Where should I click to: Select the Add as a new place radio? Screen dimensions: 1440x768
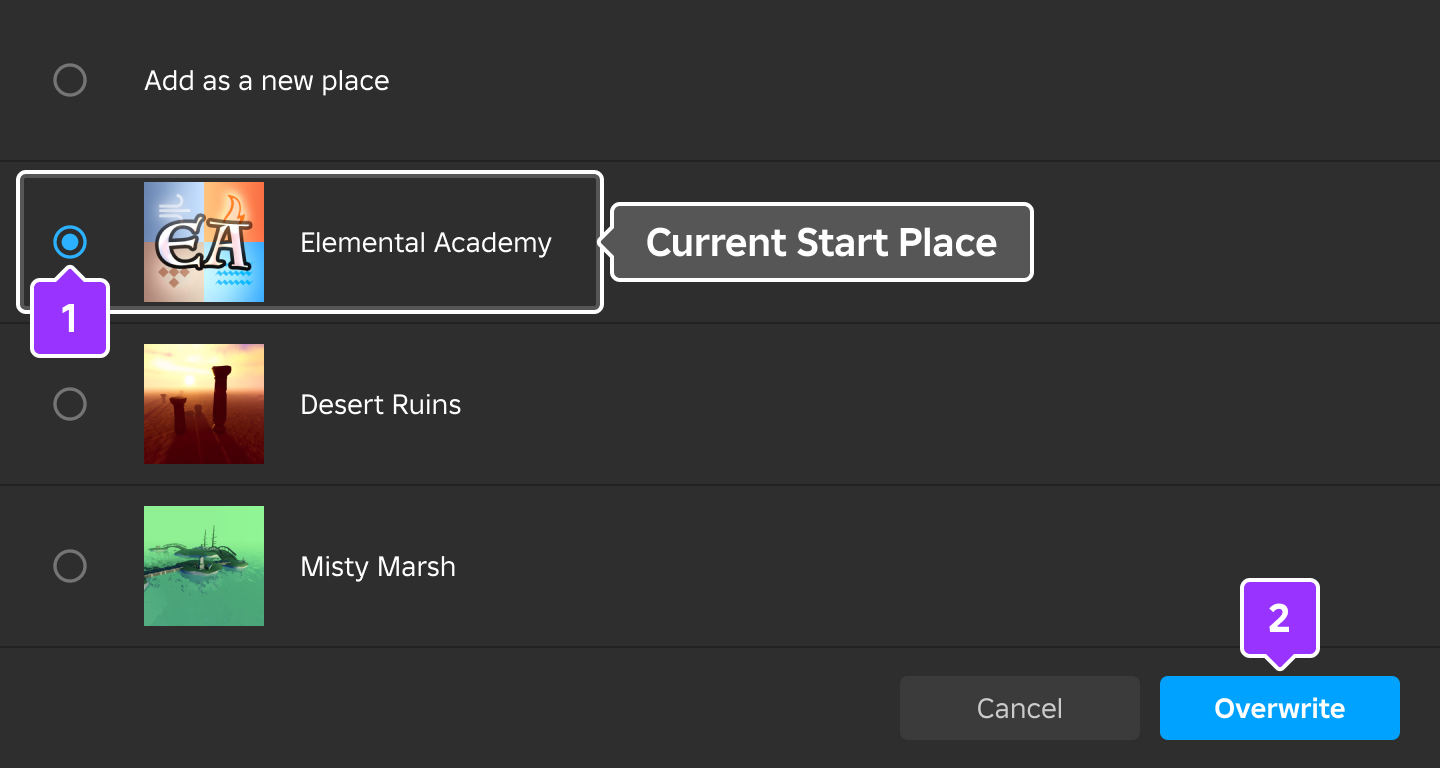70,80
